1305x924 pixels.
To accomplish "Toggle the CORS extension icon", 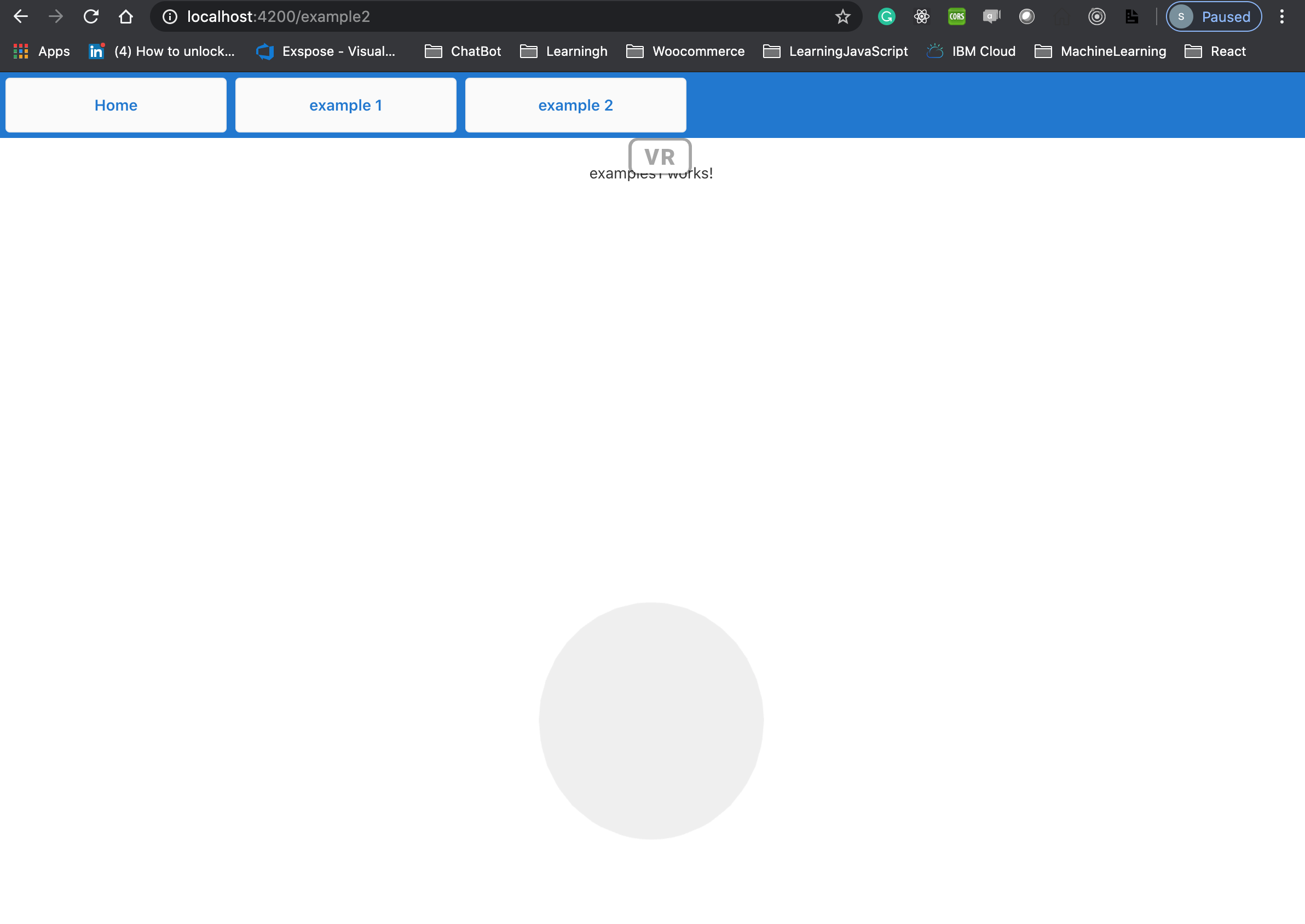I will click(x=956, y=16).
